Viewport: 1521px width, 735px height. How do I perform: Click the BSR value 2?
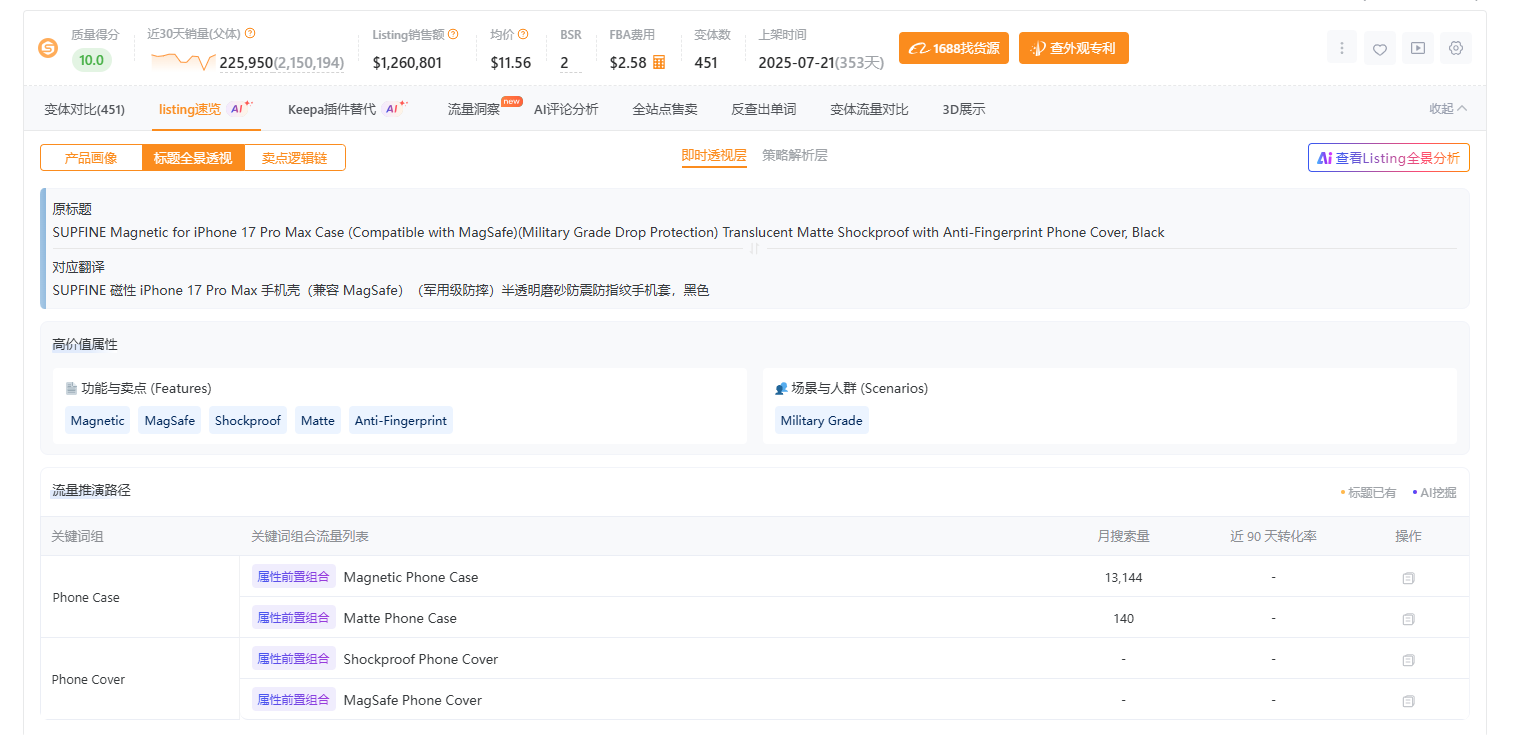click(x=564, y=63)
